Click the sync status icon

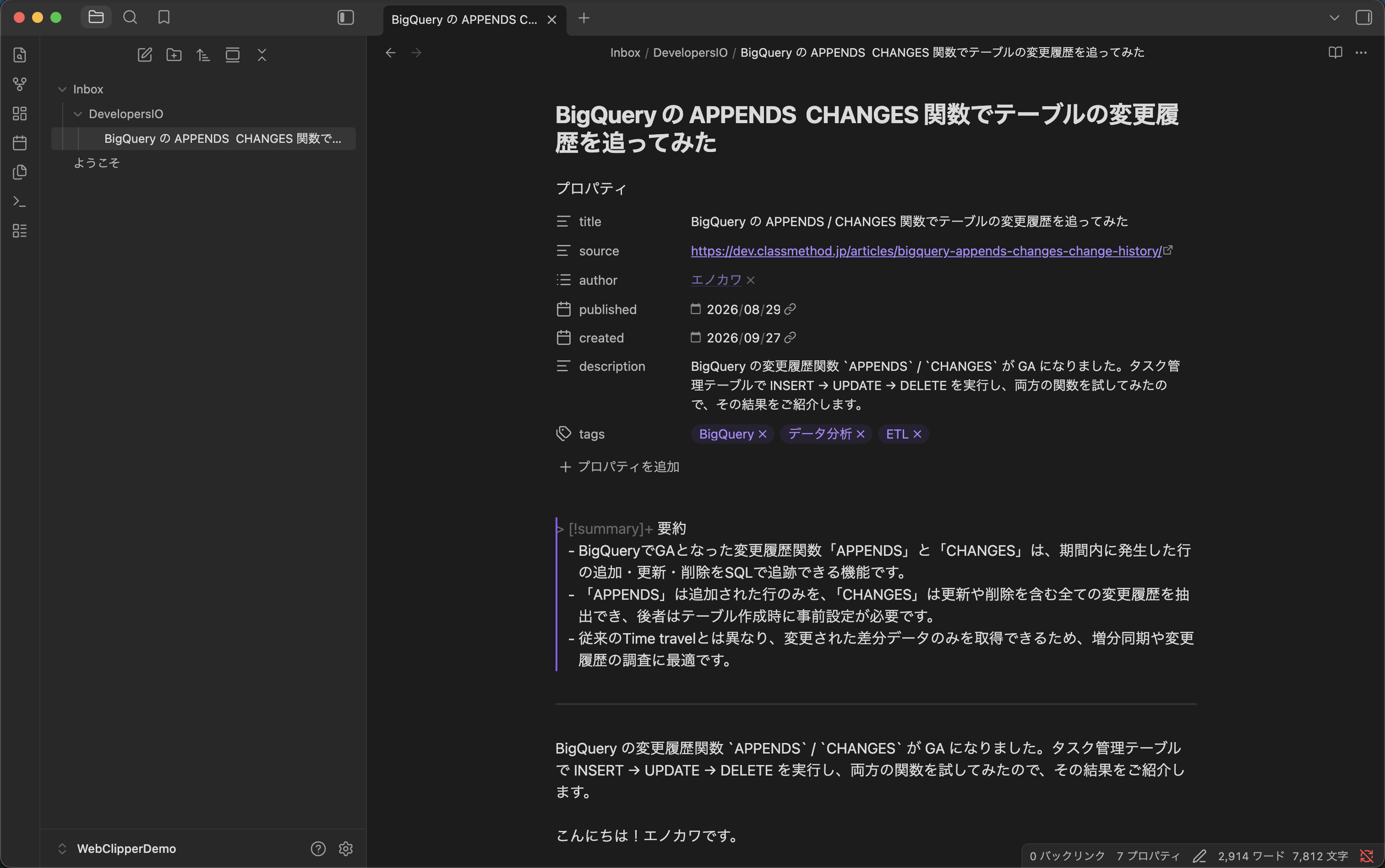pyautogui.click(x=1367, y=857)
